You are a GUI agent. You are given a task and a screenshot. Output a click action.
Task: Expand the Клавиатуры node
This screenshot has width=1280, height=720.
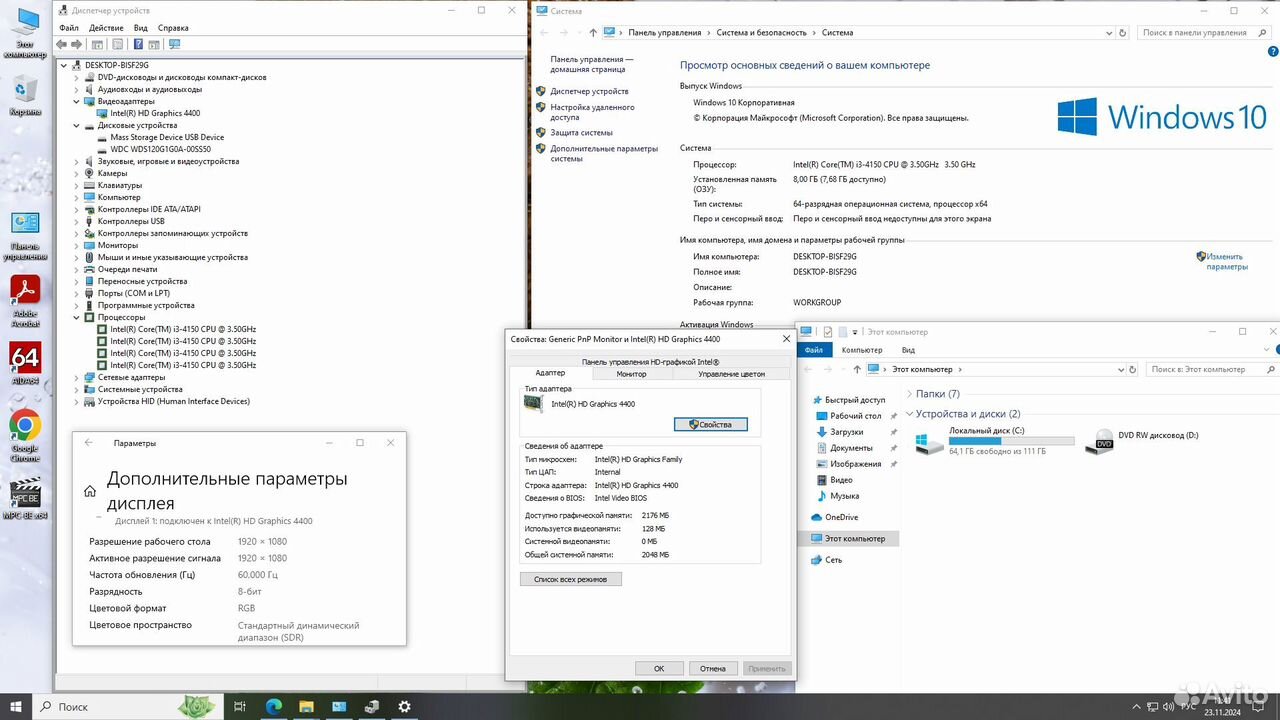(x=77, y=185)
